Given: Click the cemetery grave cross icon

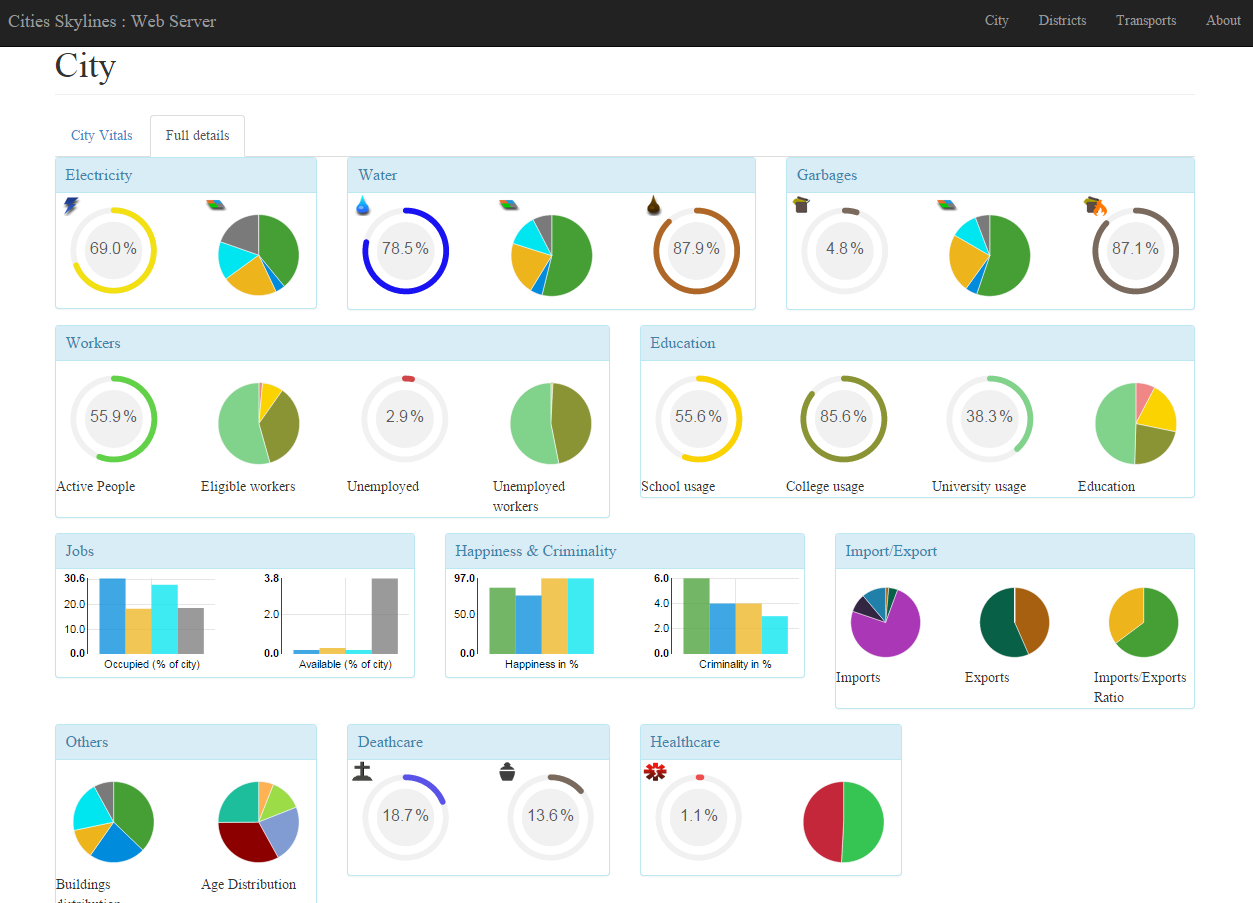Looking at the screenshot, I should pyautogui.click(x=362, y=772).
